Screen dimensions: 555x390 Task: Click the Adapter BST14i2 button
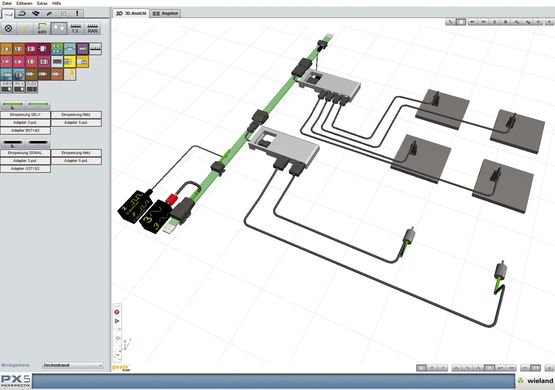pos(25,131)
